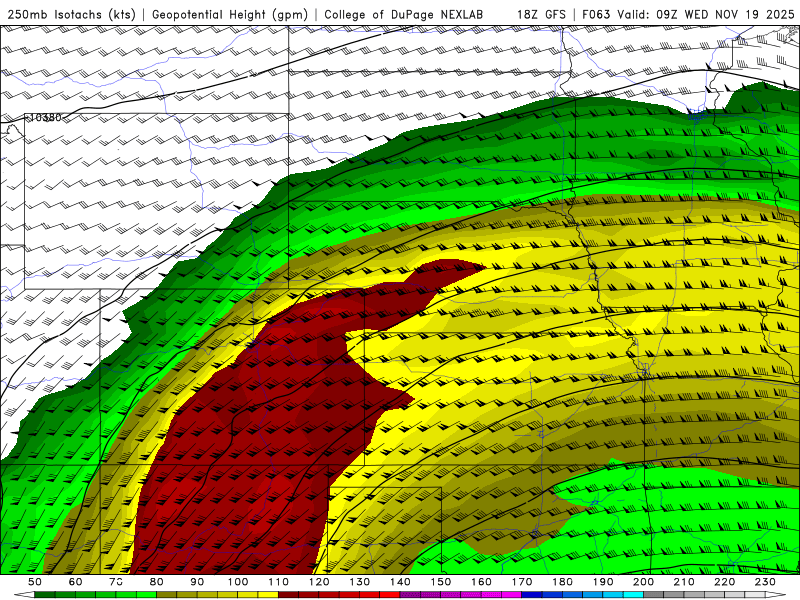
Task: Click the 190 value on the color scale
Action: coord(603,582)
